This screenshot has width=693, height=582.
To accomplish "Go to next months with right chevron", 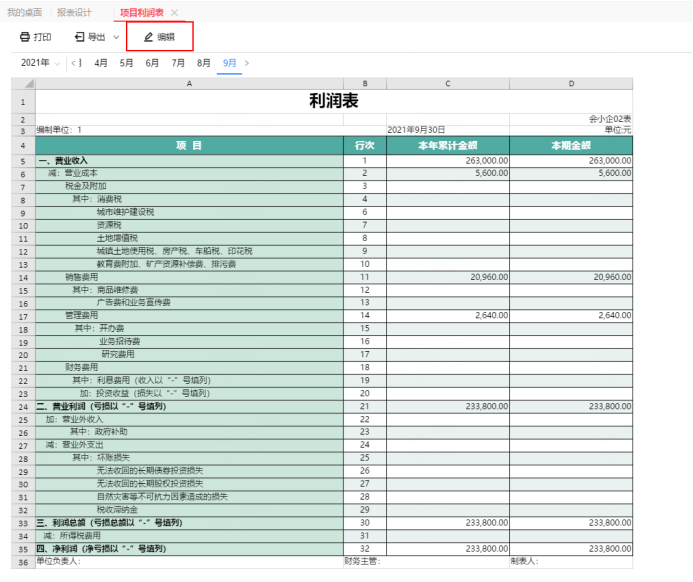I will [247, 62].
